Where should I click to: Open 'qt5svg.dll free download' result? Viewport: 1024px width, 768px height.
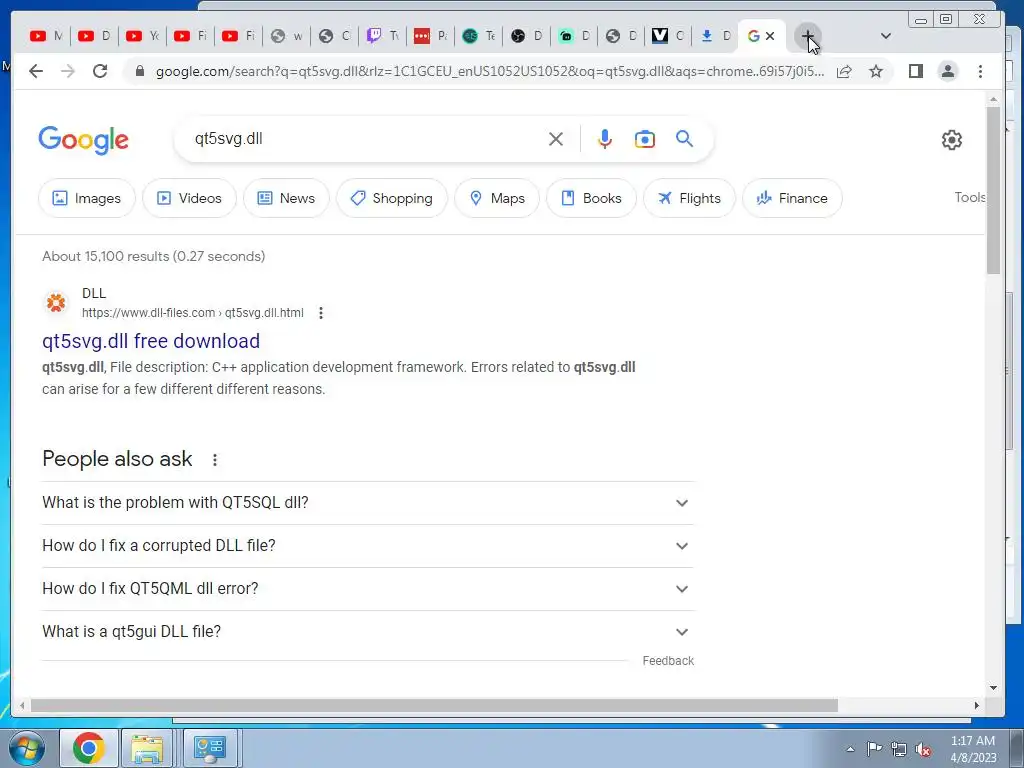pyautogui.click(x=151, y=341)
